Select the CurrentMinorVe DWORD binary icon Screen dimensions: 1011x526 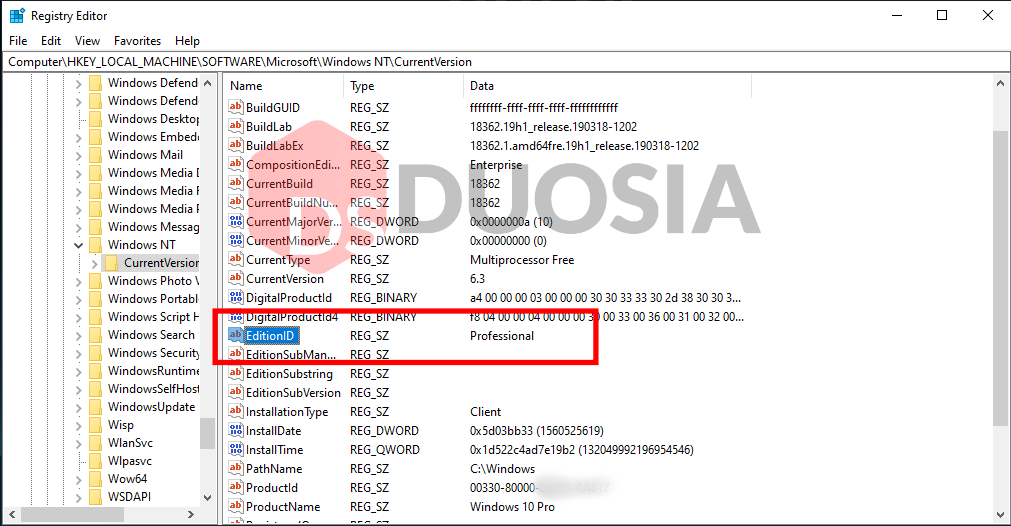(x=235, y=240)
